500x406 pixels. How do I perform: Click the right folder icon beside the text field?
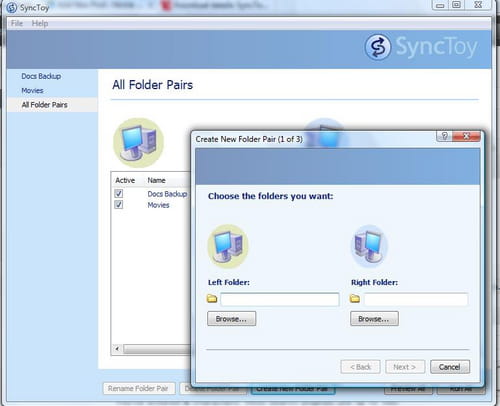355,299
